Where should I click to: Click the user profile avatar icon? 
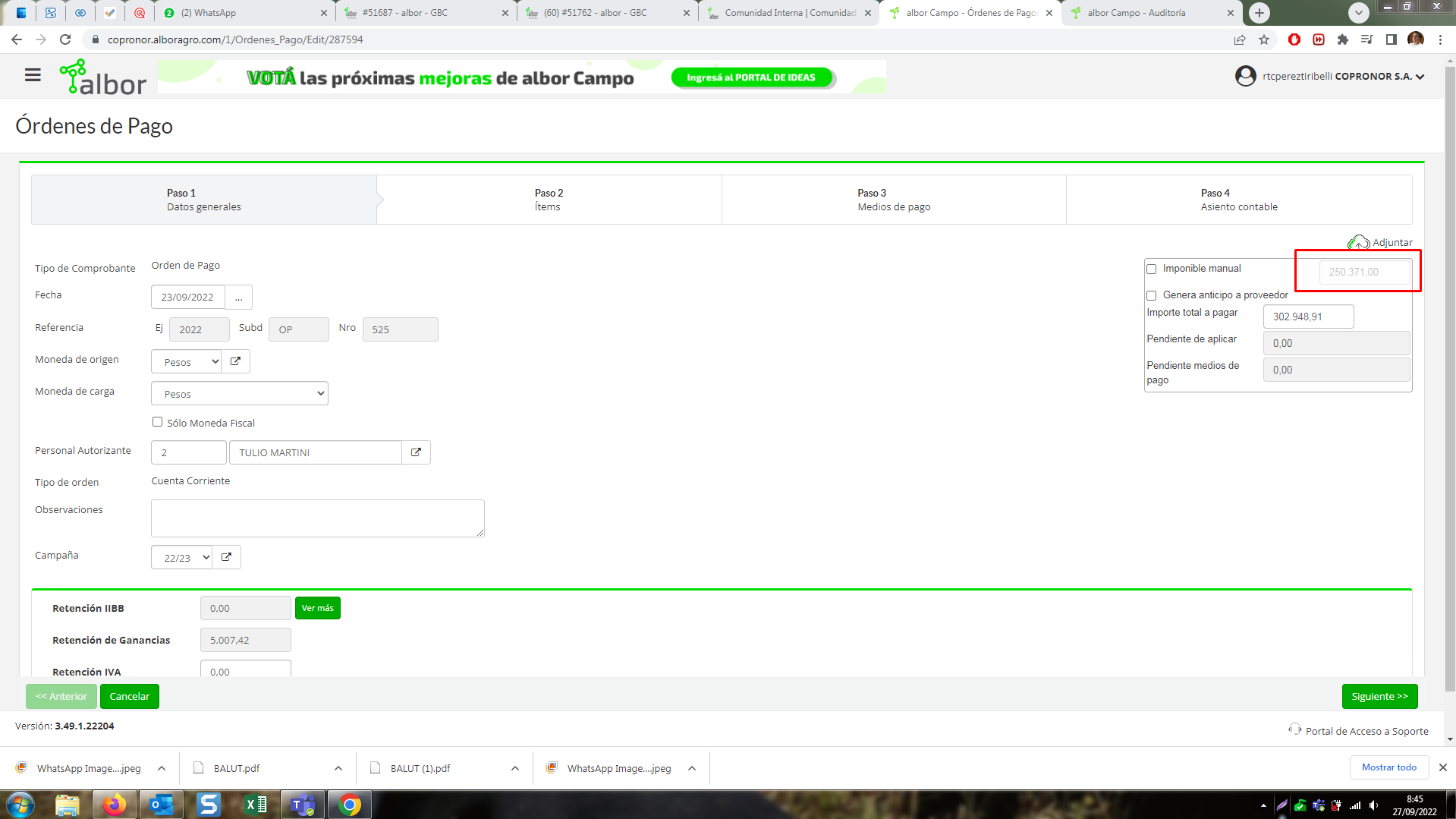point(1245,76)
